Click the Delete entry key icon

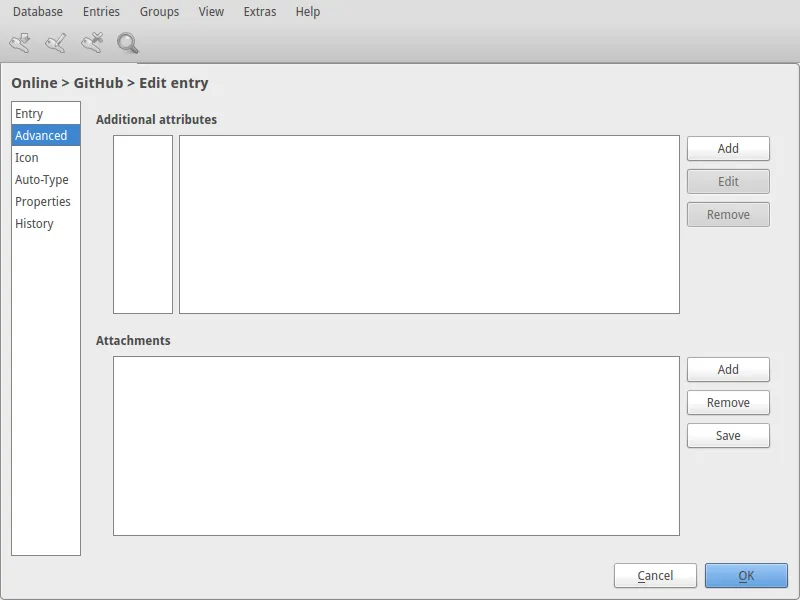coord(92,43)
